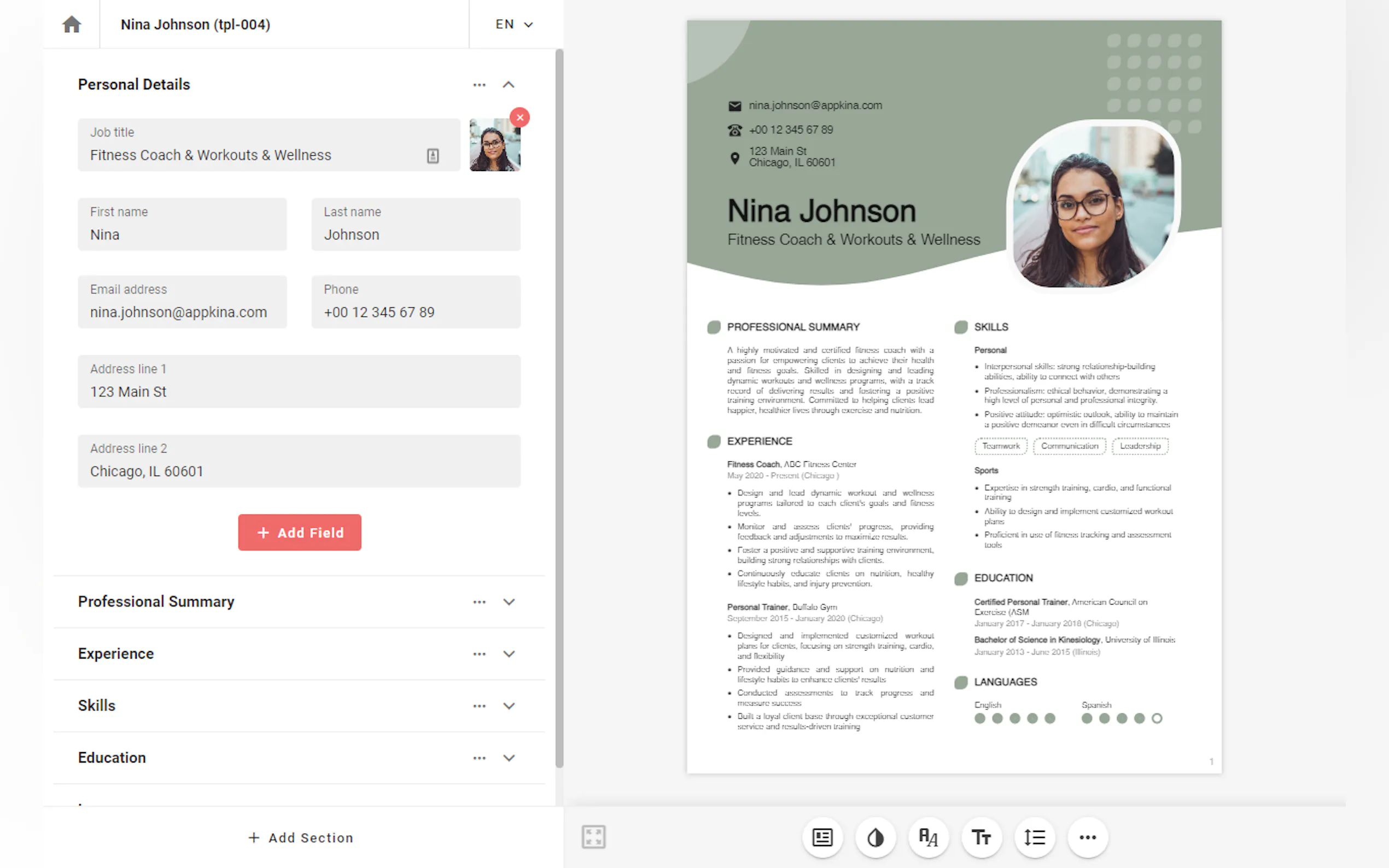This screenshot has height=868, width=1389.
Task: Click EDUCATION heading in preview
Action: point(1003,578)
